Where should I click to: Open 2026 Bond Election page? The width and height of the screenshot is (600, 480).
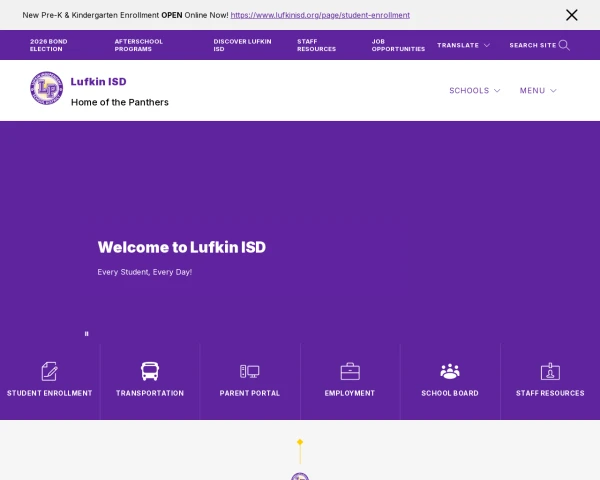pos(49,45)
